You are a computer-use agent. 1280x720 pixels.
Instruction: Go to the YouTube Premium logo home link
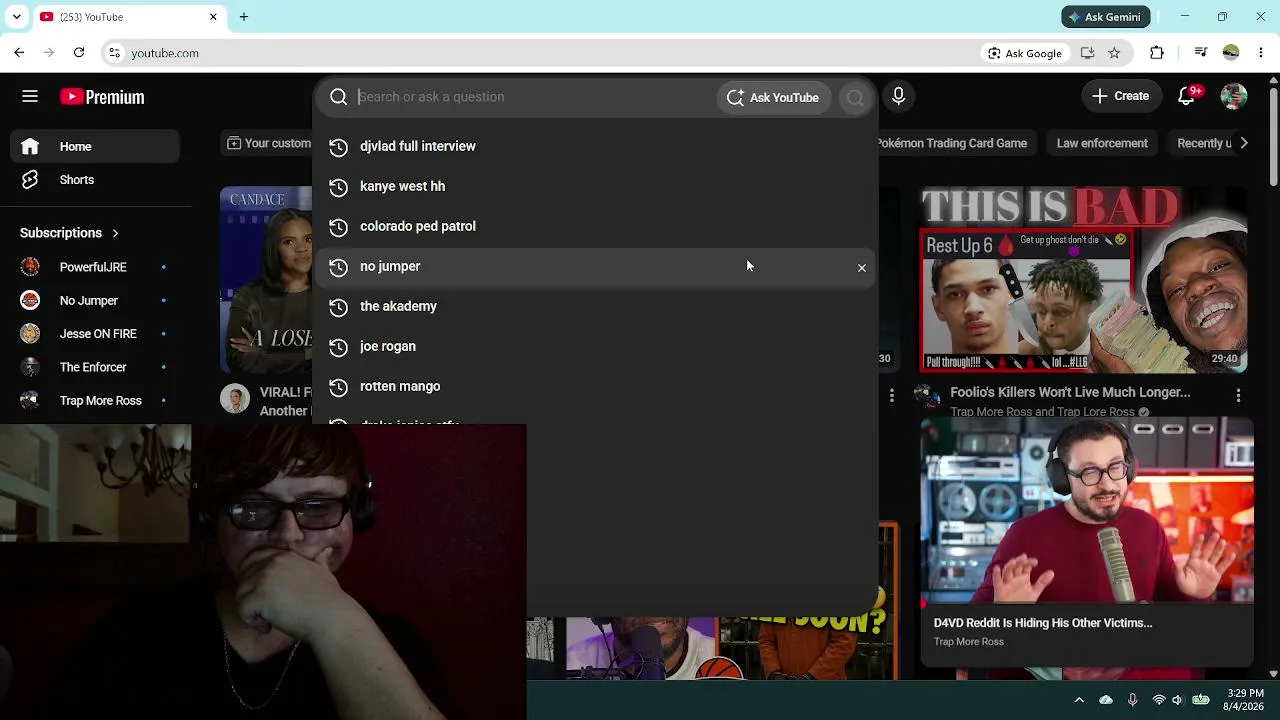[x=102, y=97]
